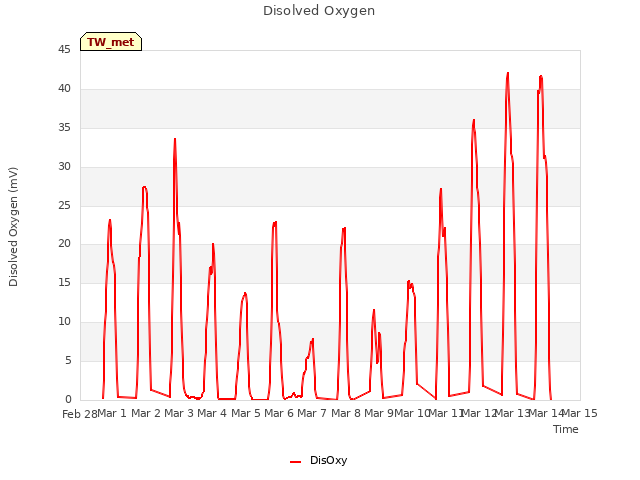Click the 20 y-axis tick label

(x=64, y=244)
